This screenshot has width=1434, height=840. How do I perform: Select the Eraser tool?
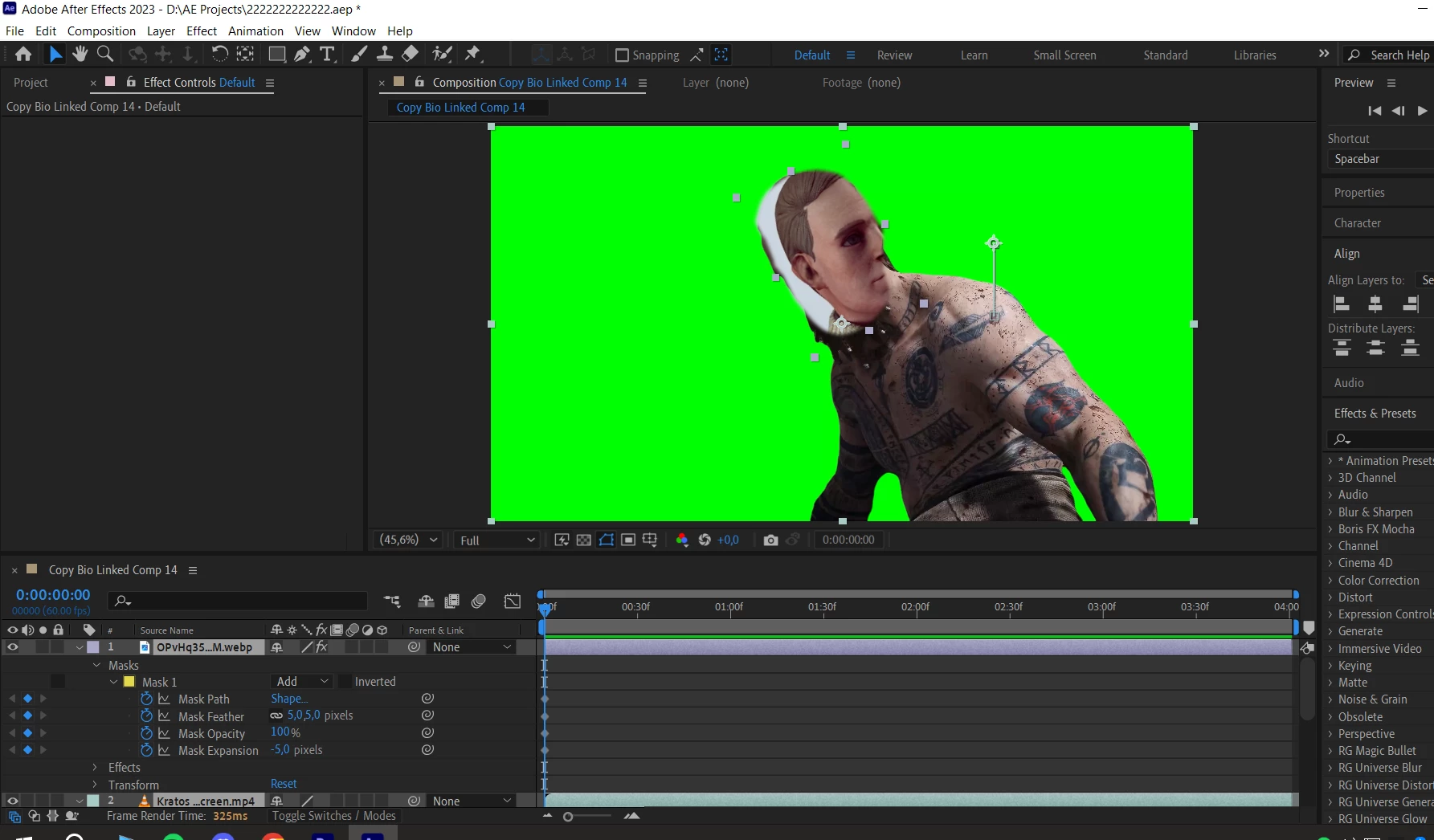410,54
